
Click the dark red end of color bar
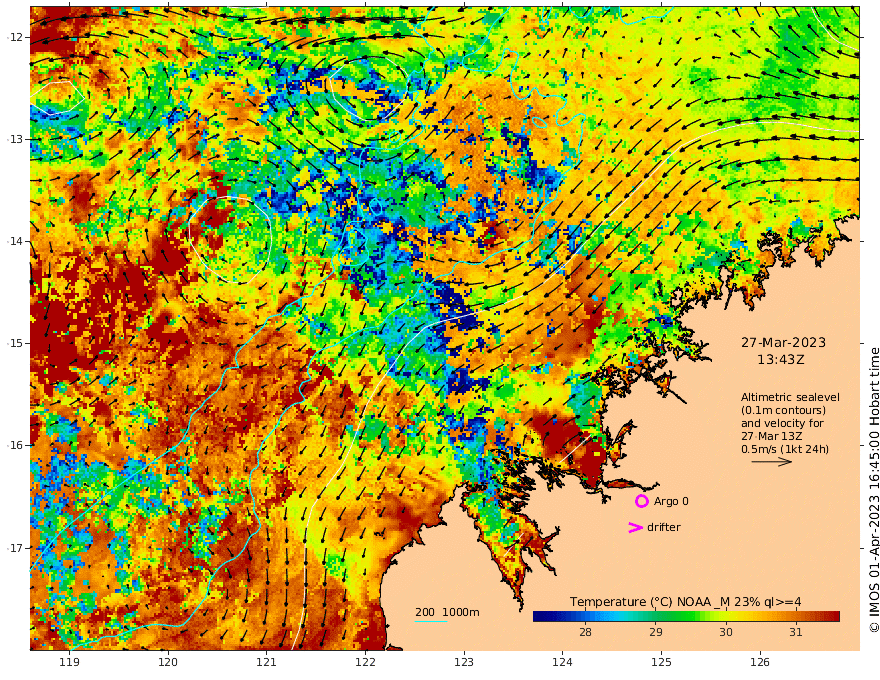[833, 616]
